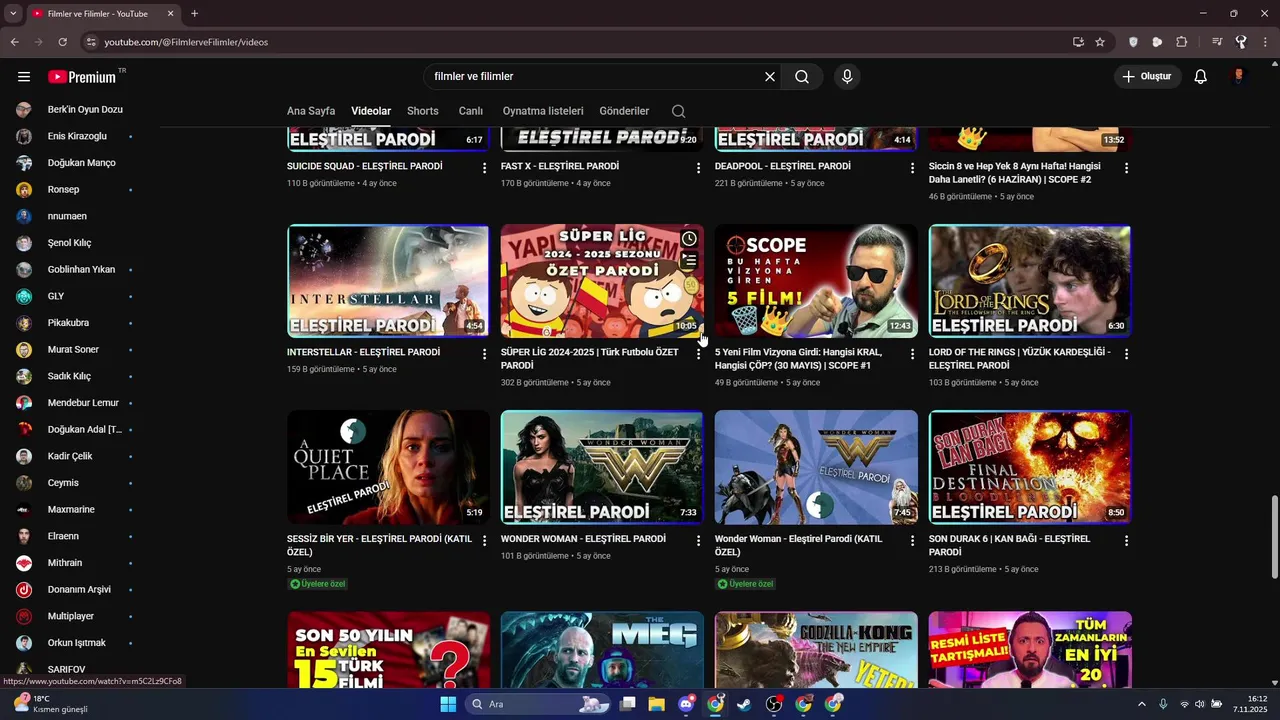Open a new browser tab
This screenshot has height=720, width=1280.
click(194, 14)
